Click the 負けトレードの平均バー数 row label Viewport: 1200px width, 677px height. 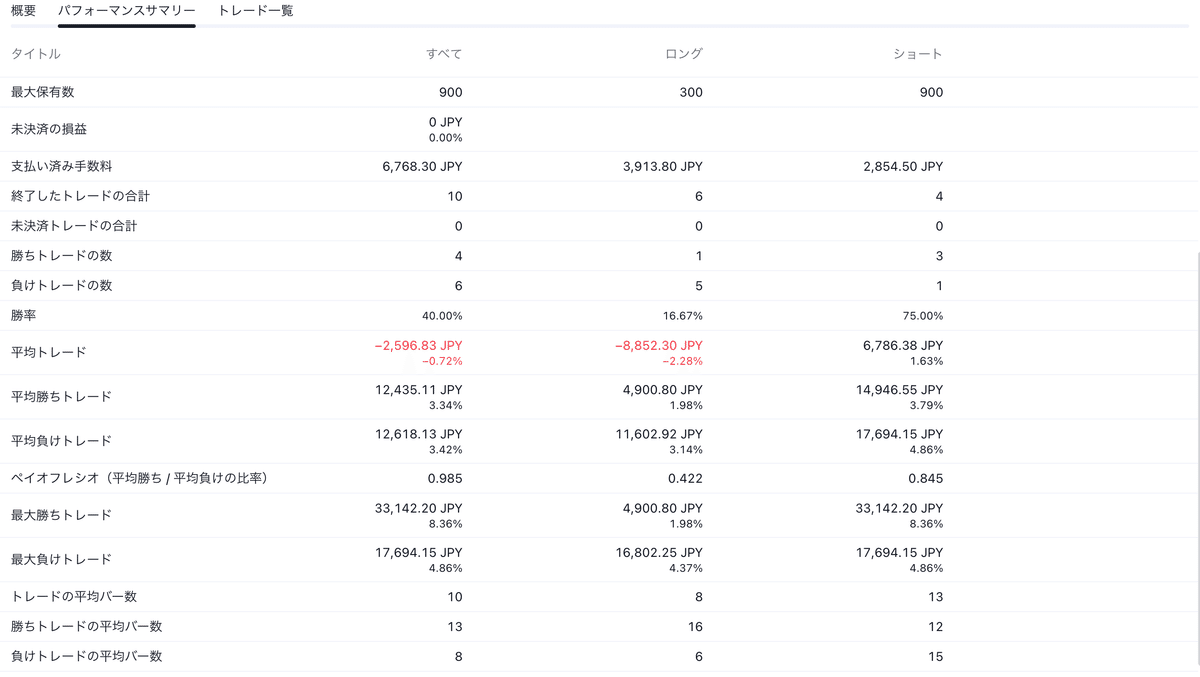[86, 656]
